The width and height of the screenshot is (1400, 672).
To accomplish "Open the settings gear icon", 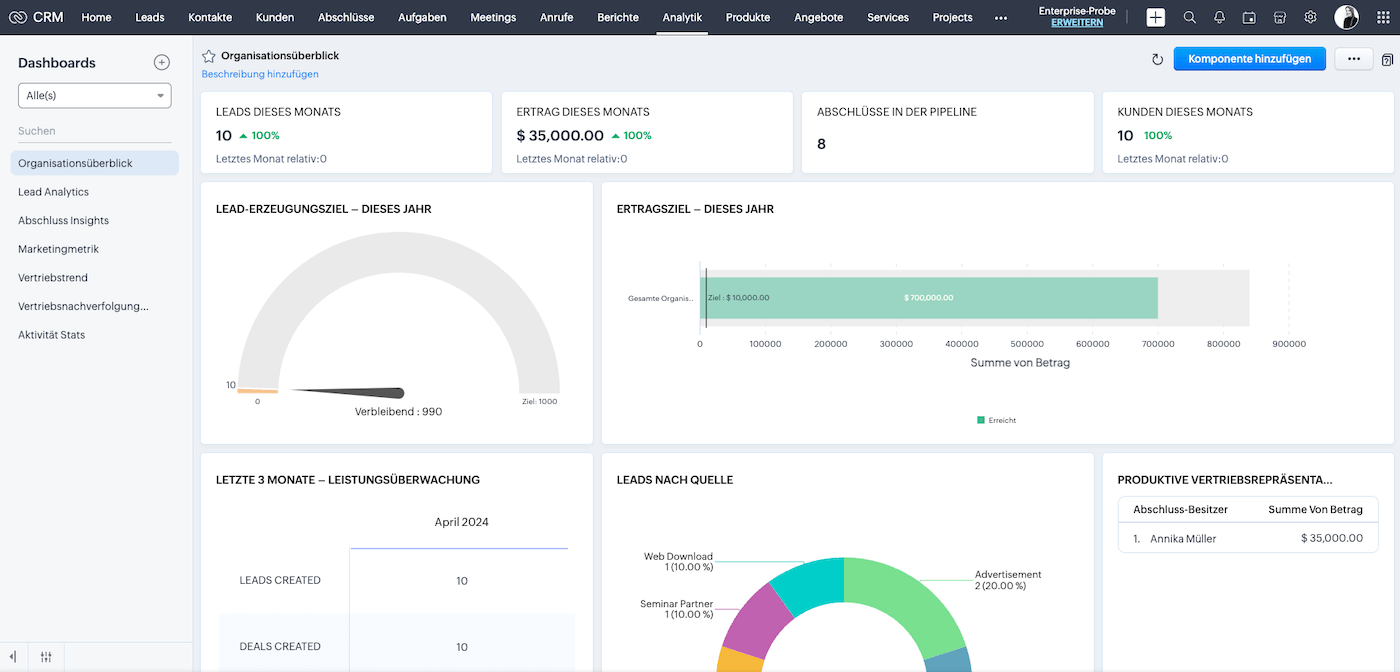I will pyautogui.click(x=1310, y=17).
